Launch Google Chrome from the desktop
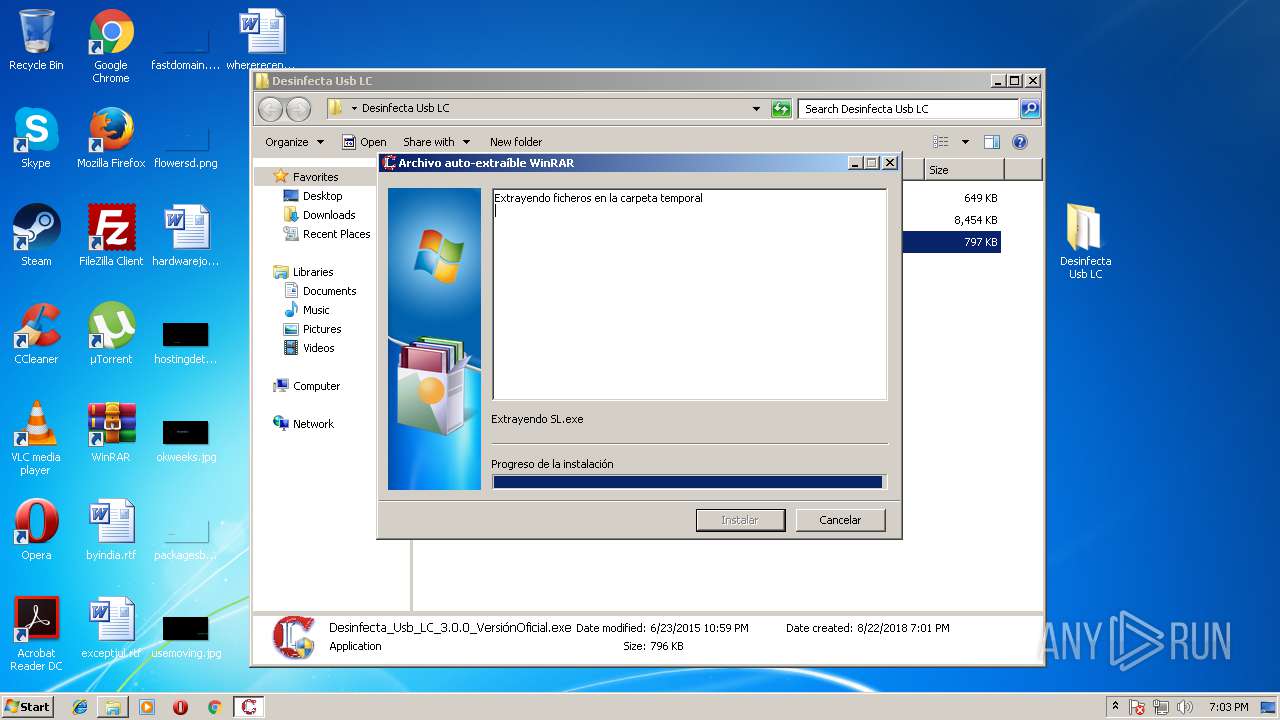The height and width of the screenshot is (720, 1280). point(111,46)
